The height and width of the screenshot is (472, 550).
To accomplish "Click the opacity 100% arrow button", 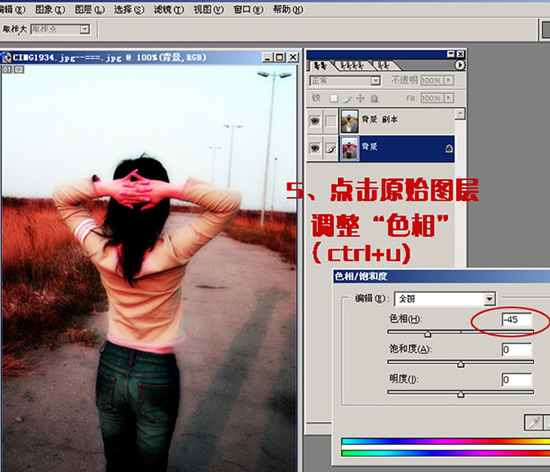I will click(448, 80).
